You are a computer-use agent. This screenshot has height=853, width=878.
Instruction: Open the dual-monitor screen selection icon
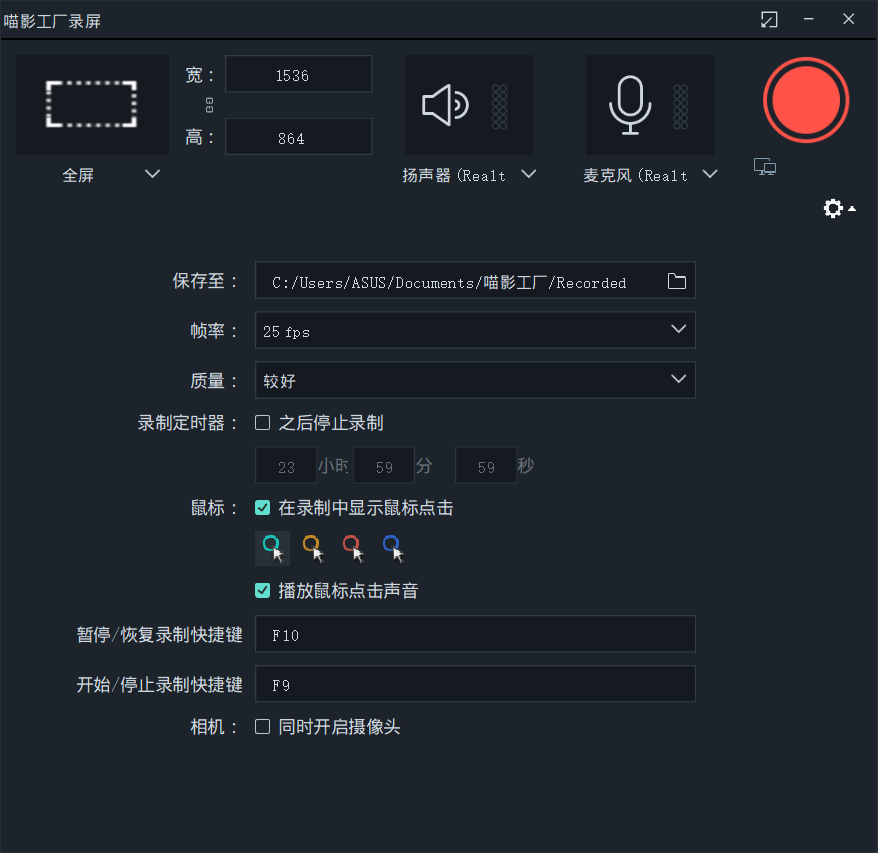[x=764, y=167]
